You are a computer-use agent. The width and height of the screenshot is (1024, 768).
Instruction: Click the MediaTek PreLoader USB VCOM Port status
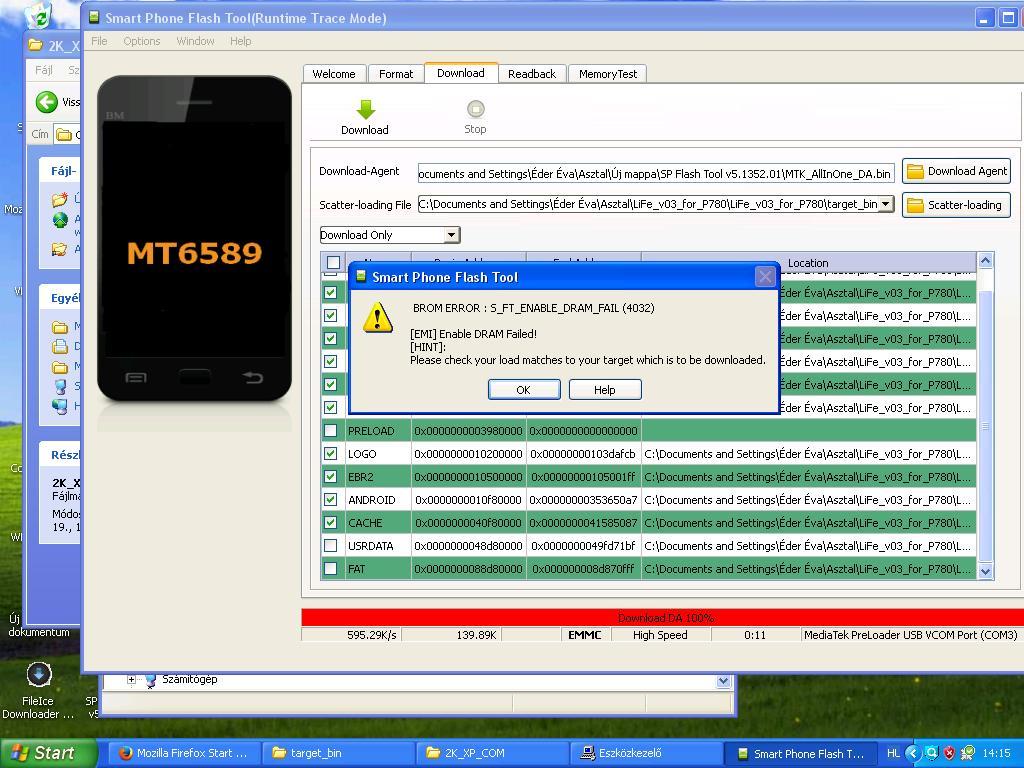[x=910, y=635]
